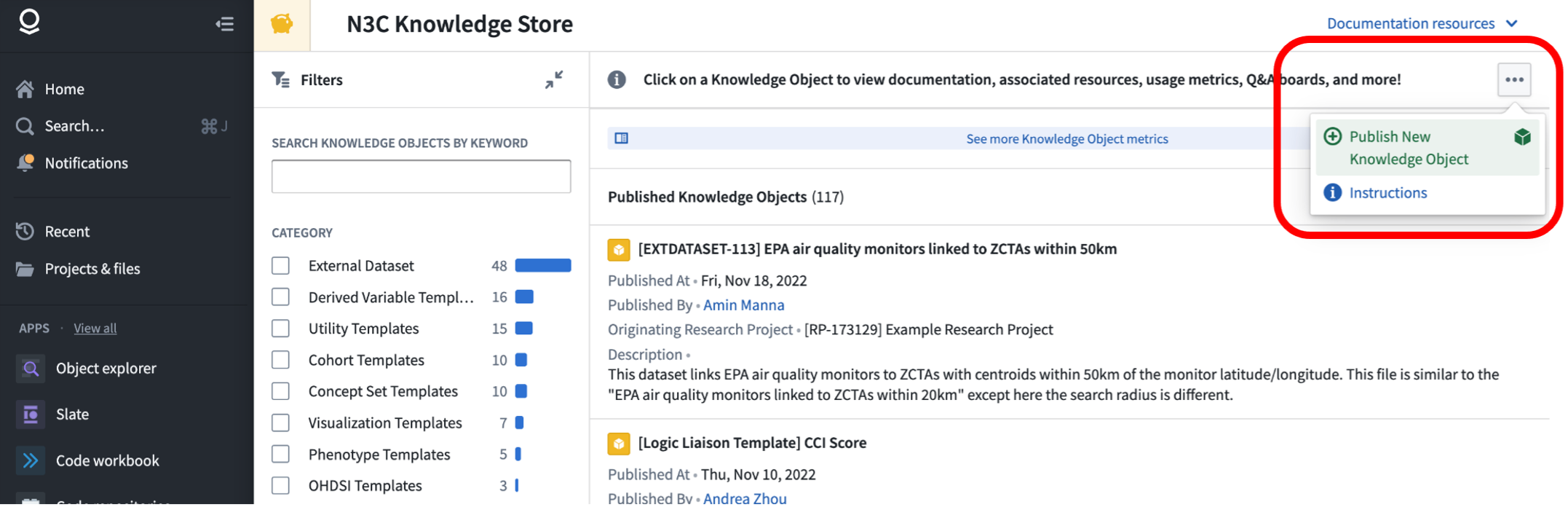Check the Cohort Templates category

tap(280, 360)
